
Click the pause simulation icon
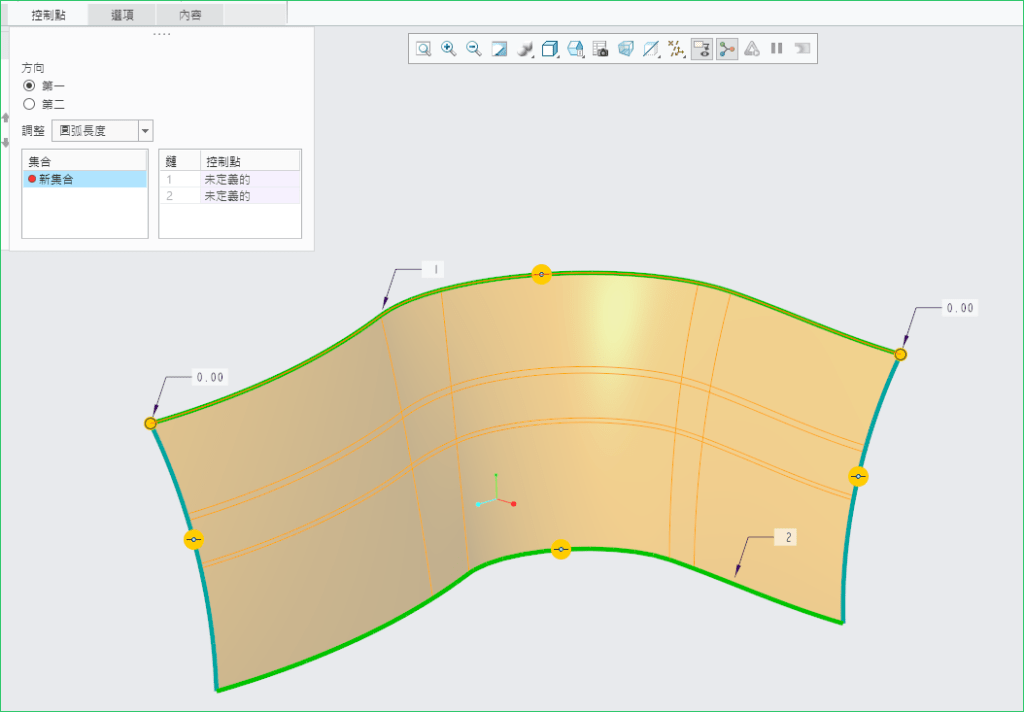point(776,49)
